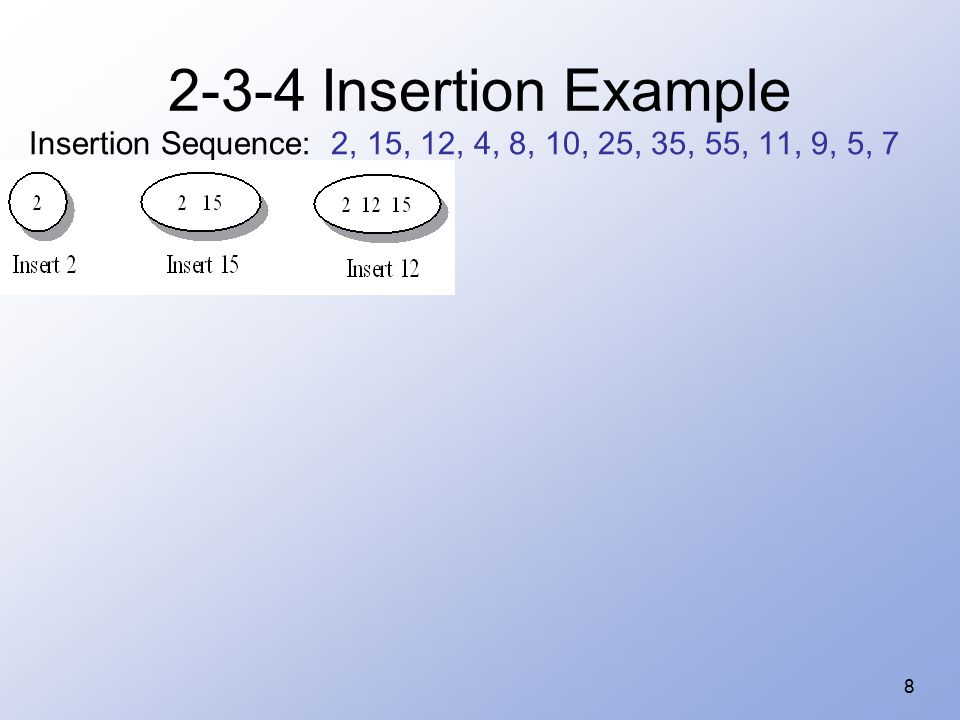Click number 55 in the insertion sequence
960x720 pixels.
coord(722,144)
